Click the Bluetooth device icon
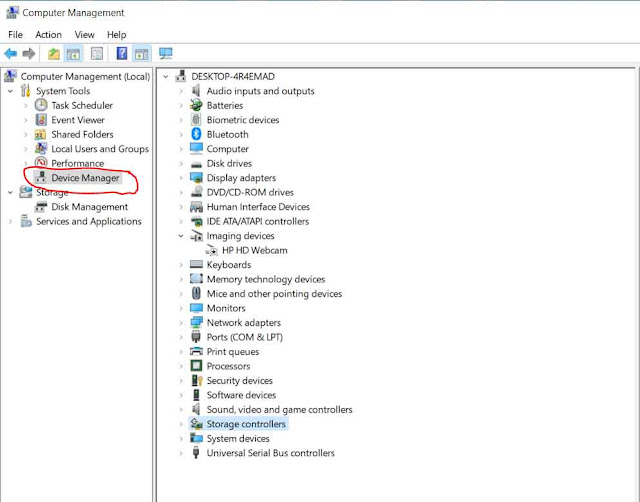640x502 pixels. click(197, 134)
